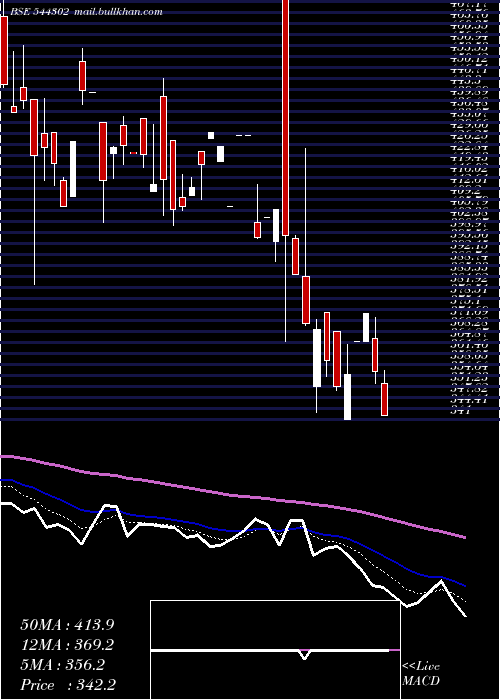Select the 5MA : 356.2 readout
Screen dimensions: 500x700
[x=62, y=665]
